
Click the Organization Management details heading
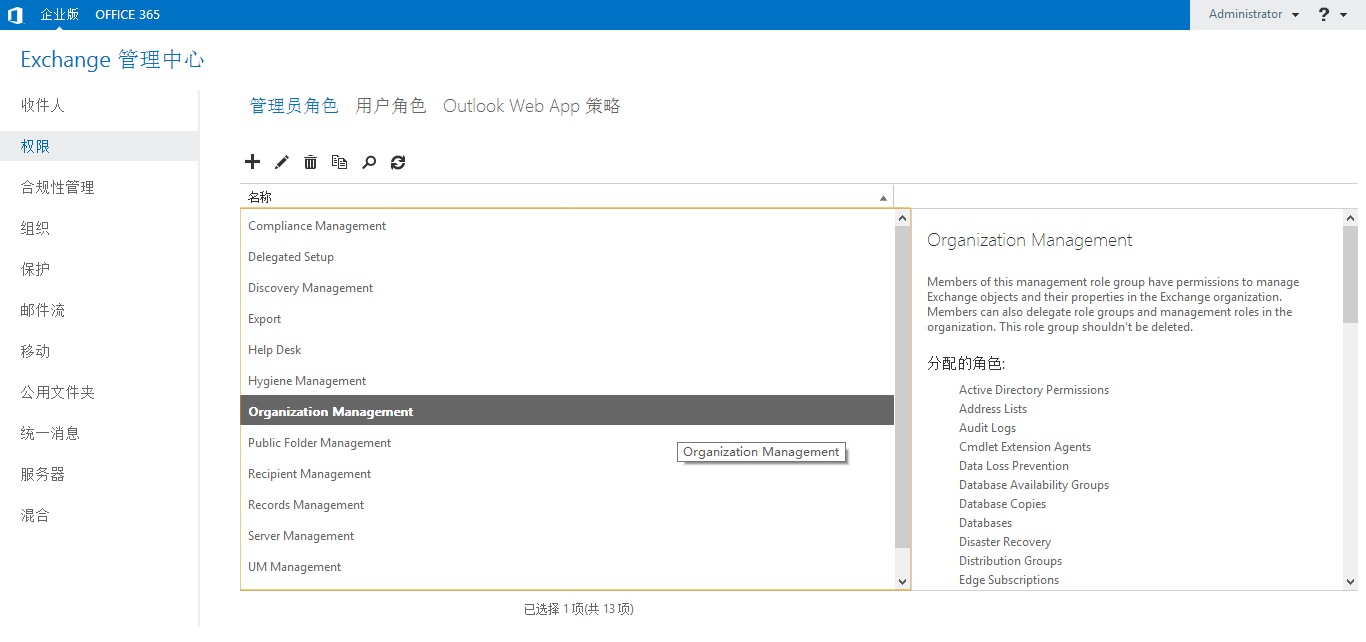coord(1030,240)
